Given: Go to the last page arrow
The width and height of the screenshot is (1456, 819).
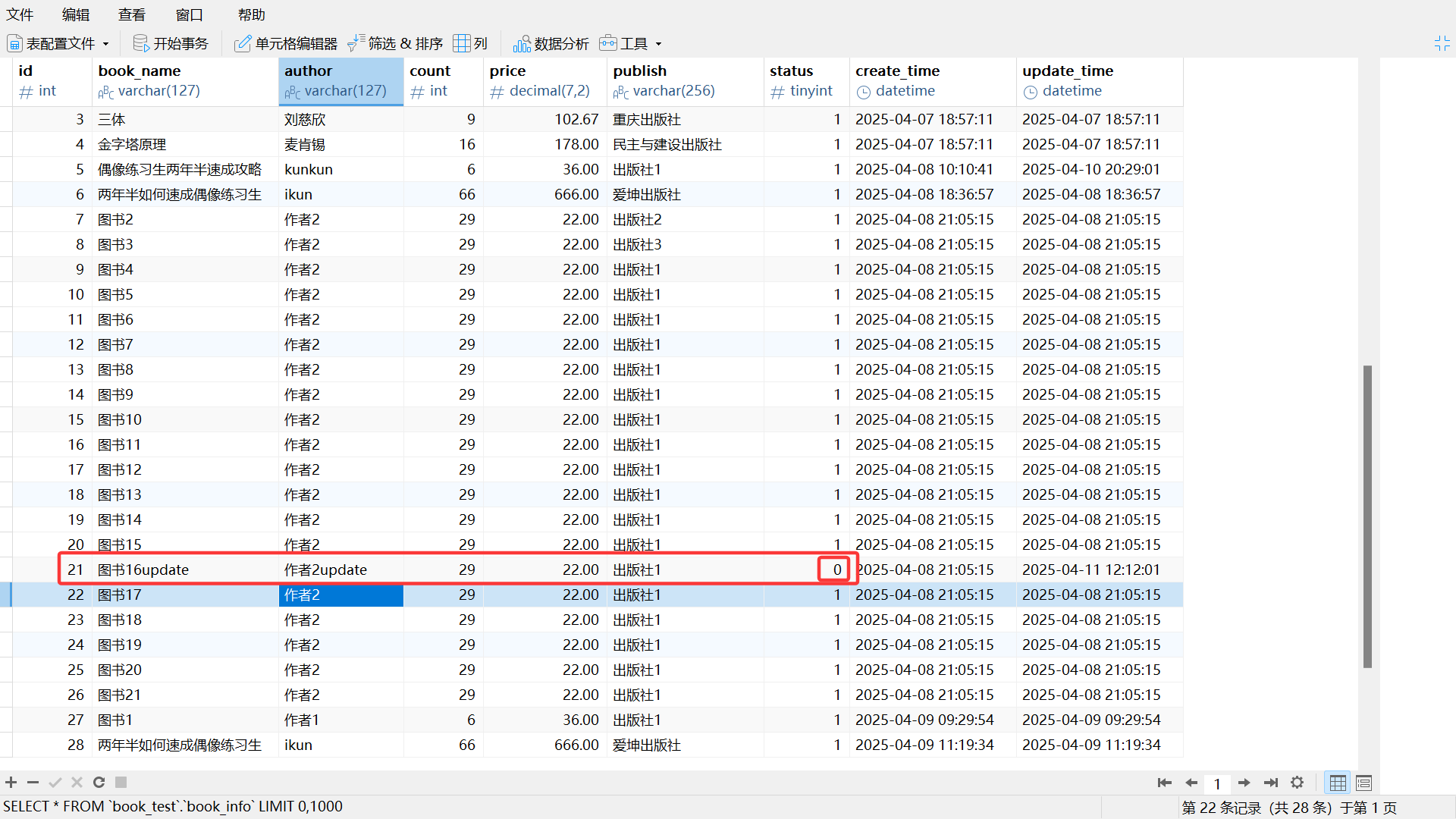Looking at the screenshot, I should point(1271,783).
